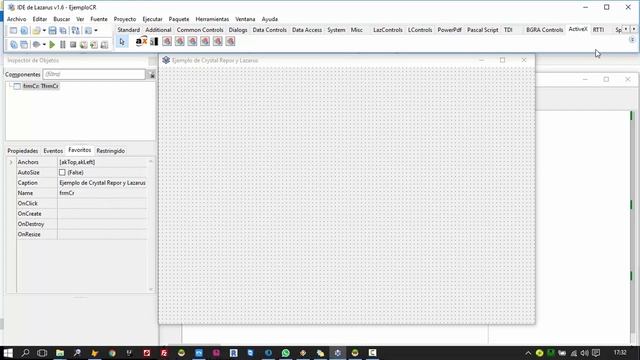Switch to the Additional palette tab
640x360 pixels.
[x=158, y=30]
